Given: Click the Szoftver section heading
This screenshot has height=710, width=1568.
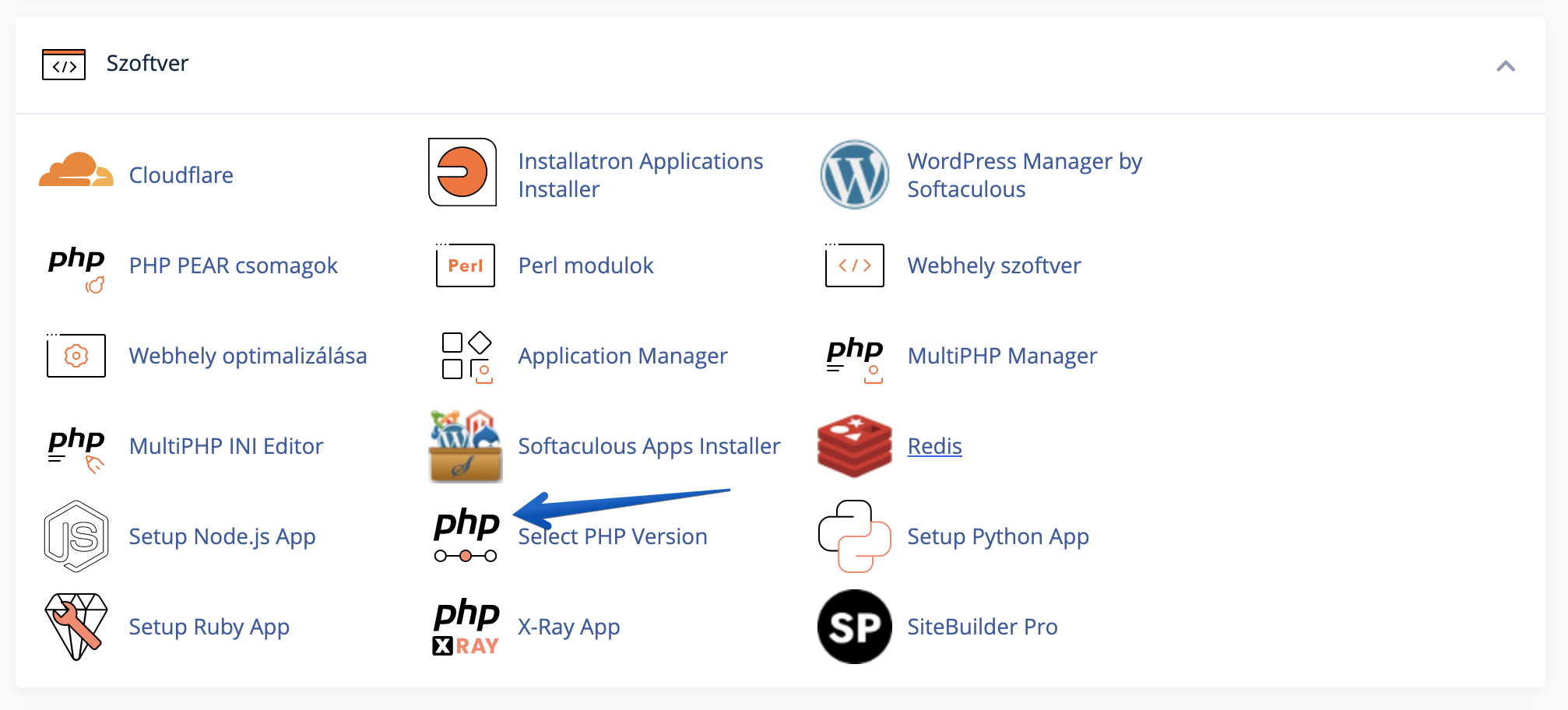Looking at the screenshot, I should [147, 63].
